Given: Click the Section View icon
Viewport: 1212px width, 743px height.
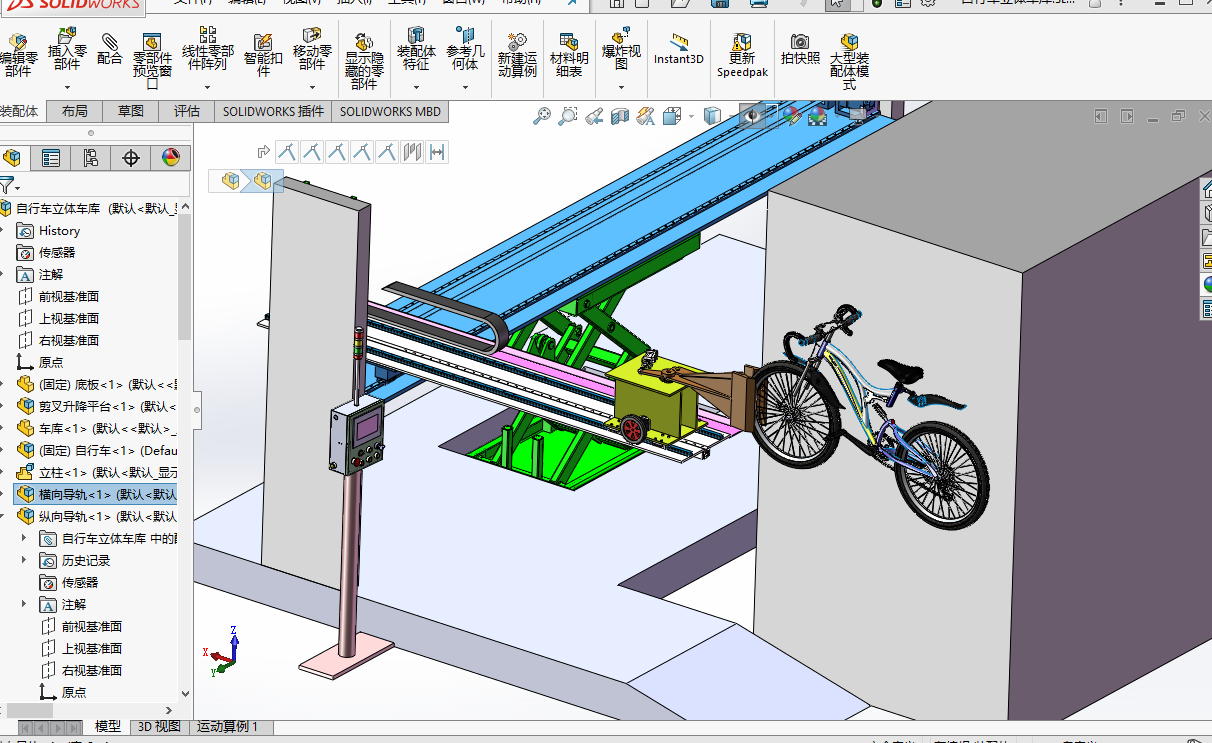Looking at the screenshot, I should pos(620,117).
